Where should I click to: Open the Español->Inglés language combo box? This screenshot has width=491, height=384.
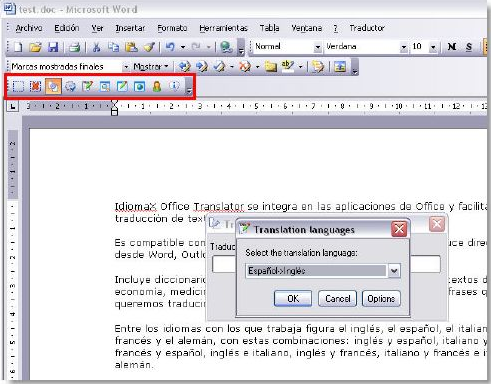click(x=323, y=271)
